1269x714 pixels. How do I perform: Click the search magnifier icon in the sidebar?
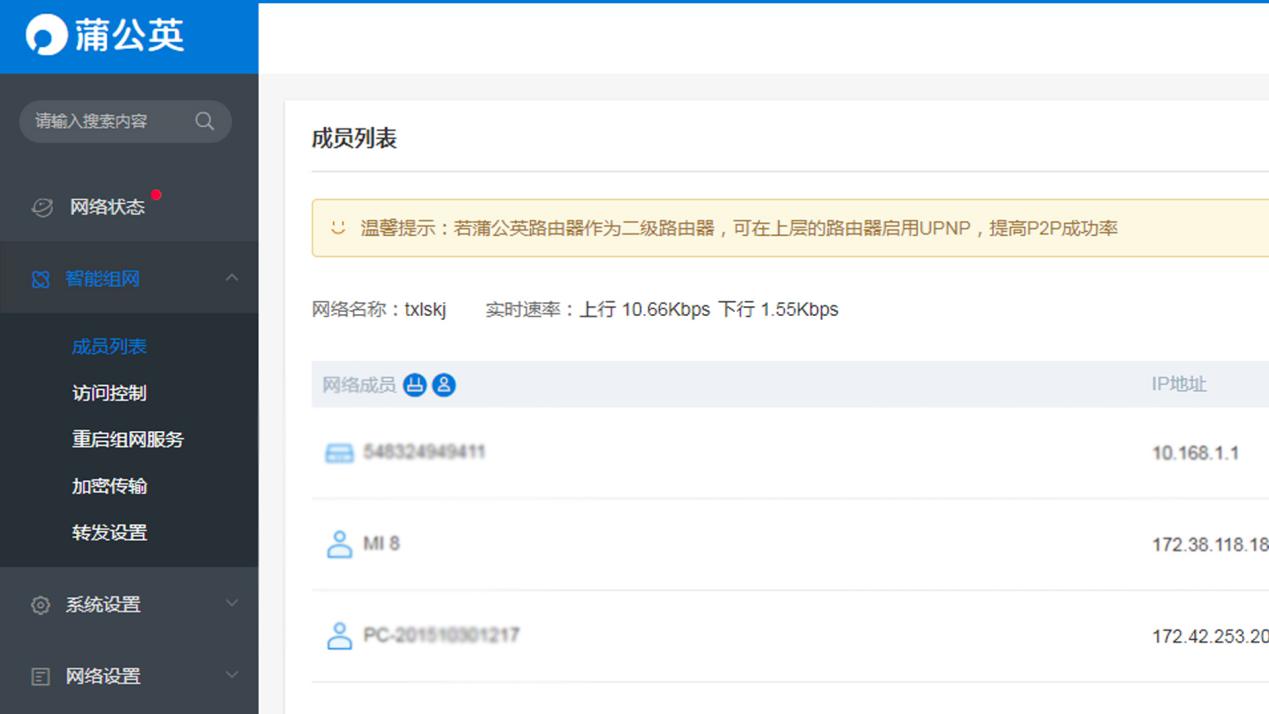(204, 120)
